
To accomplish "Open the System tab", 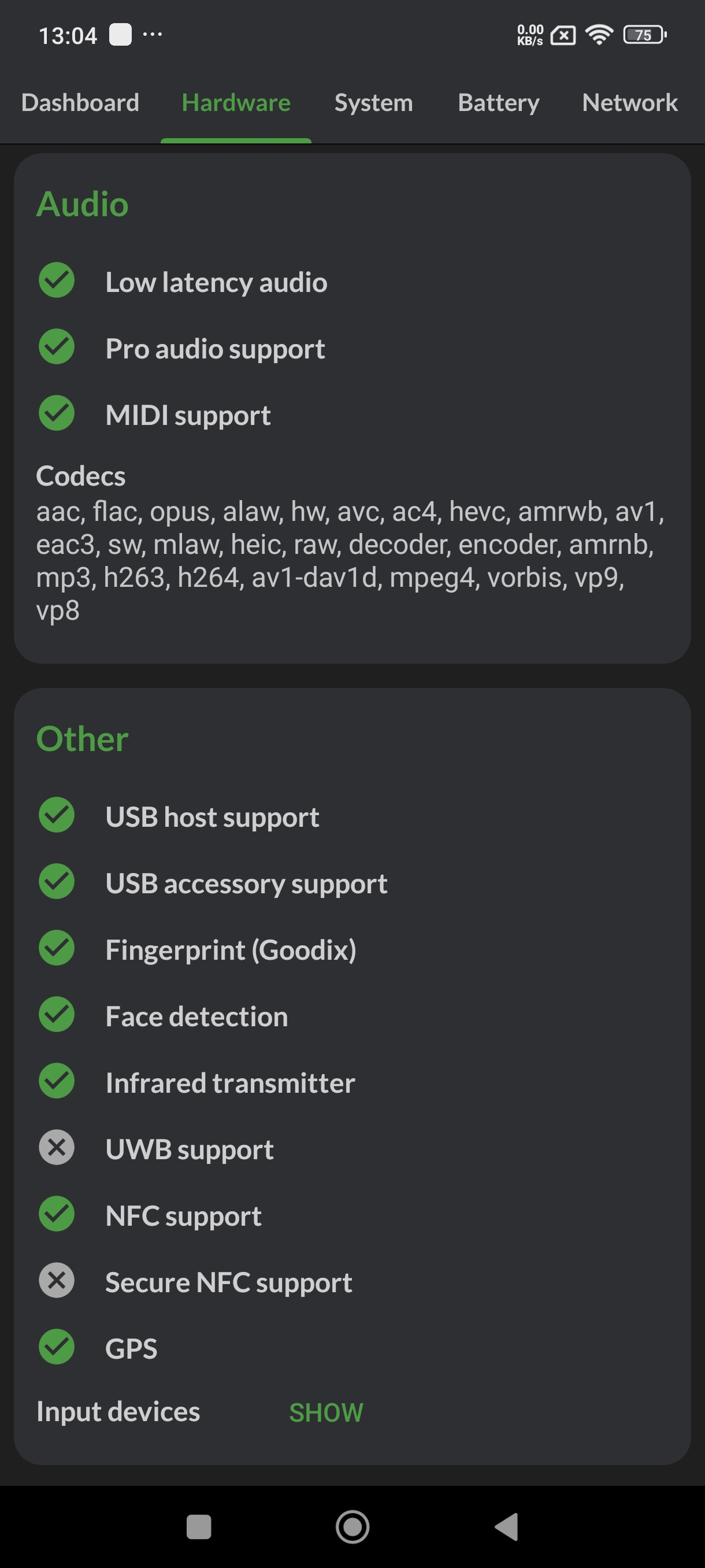I will (x=373, y=103).
